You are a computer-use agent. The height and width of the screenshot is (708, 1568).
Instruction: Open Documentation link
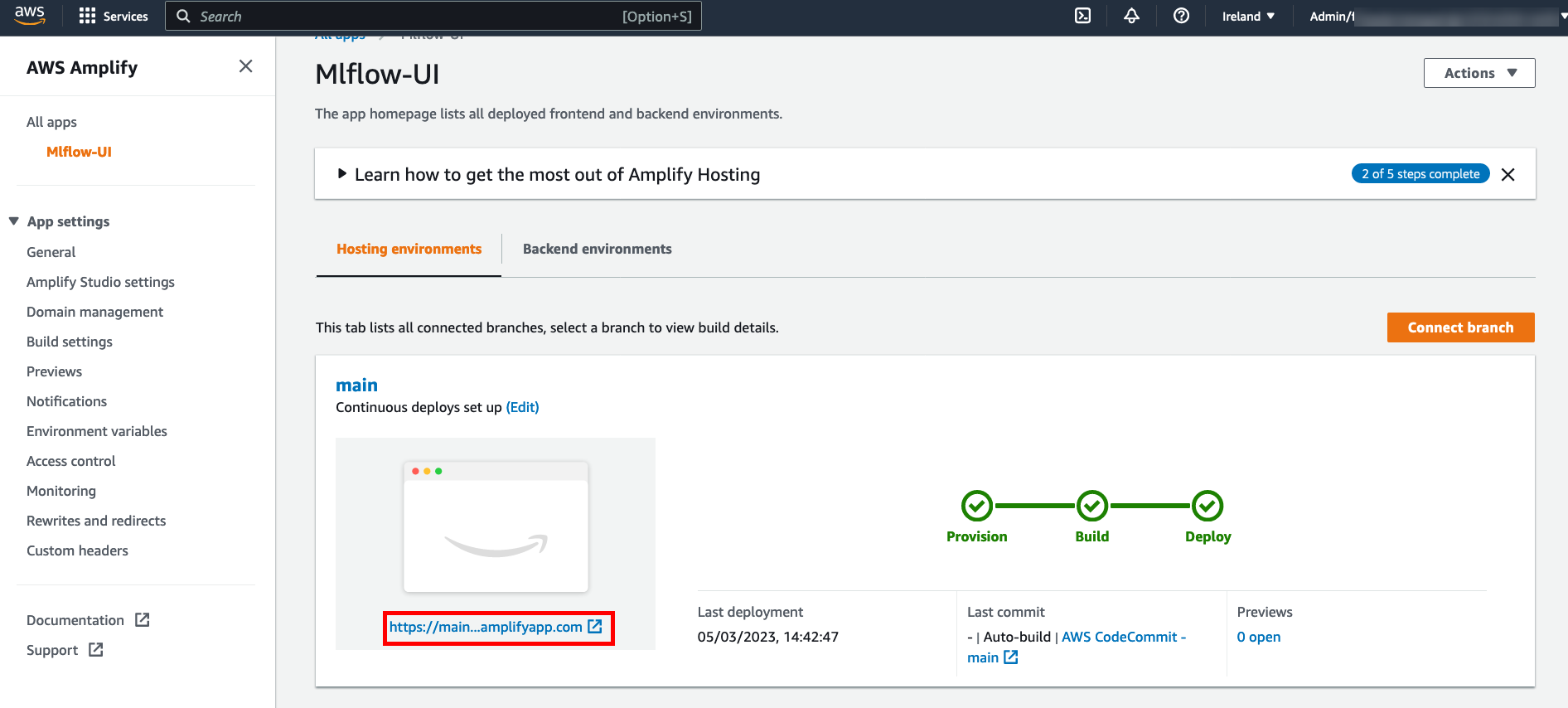(75, 620)
